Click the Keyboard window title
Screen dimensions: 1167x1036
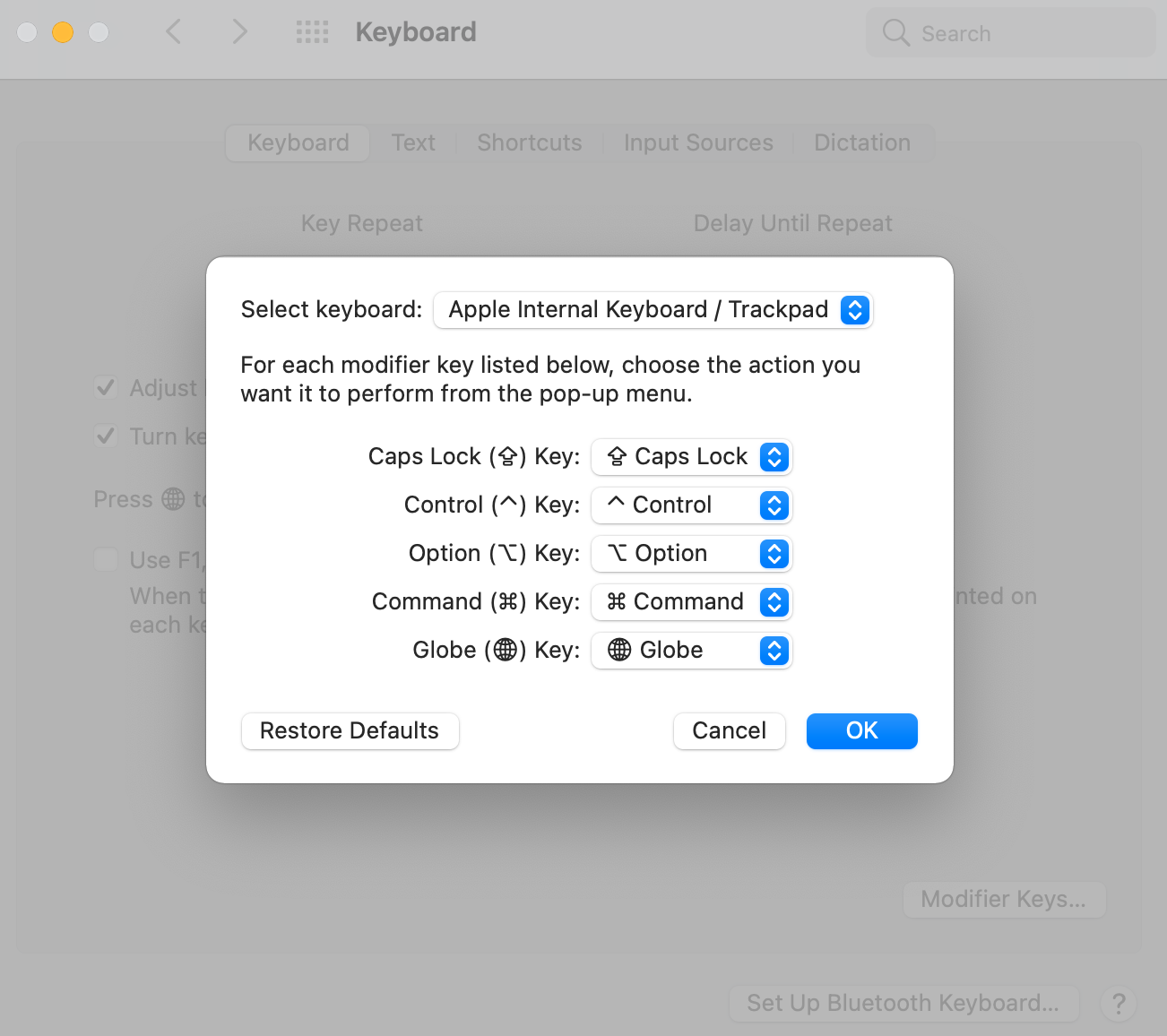tap(416, 32)
